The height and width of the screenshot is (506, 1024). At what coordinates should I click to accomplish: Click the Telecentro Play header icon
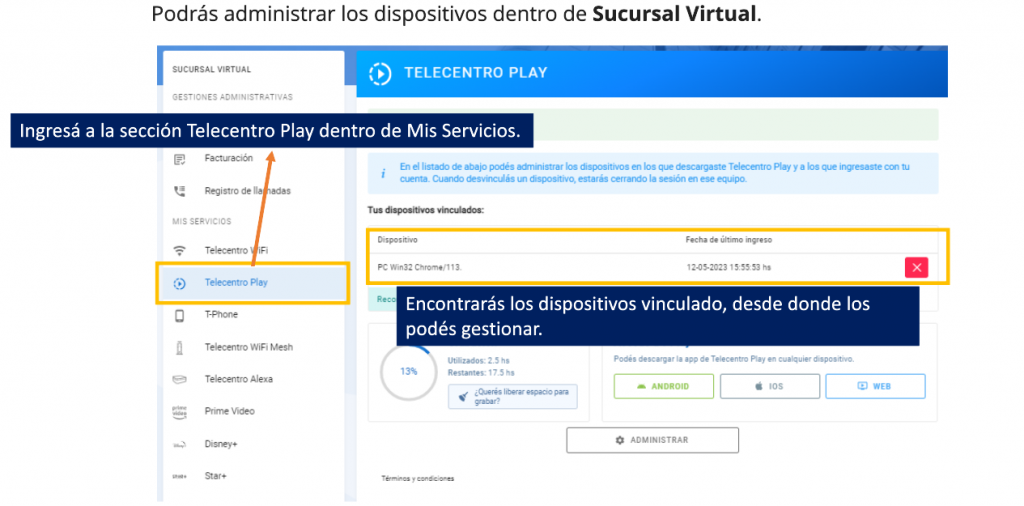(x=380, y=73)
